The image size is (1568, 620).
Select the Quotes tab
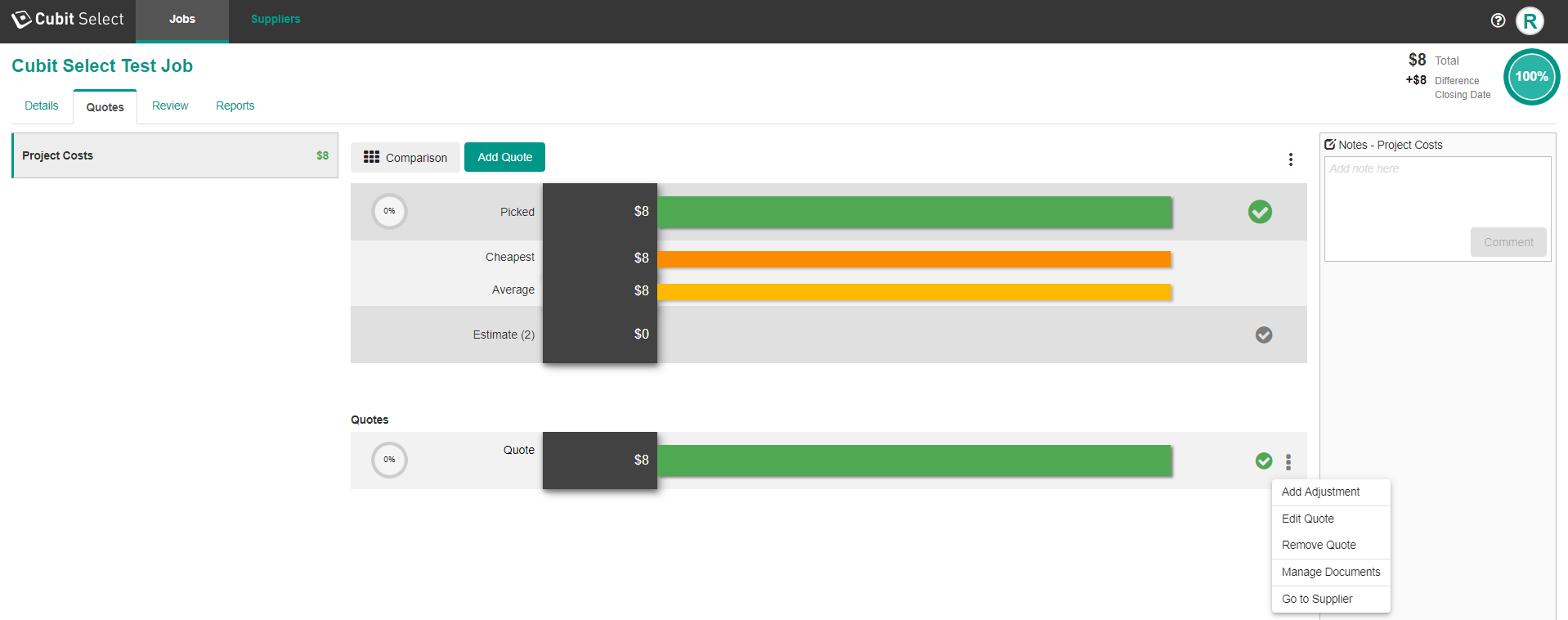pos(105,107)
